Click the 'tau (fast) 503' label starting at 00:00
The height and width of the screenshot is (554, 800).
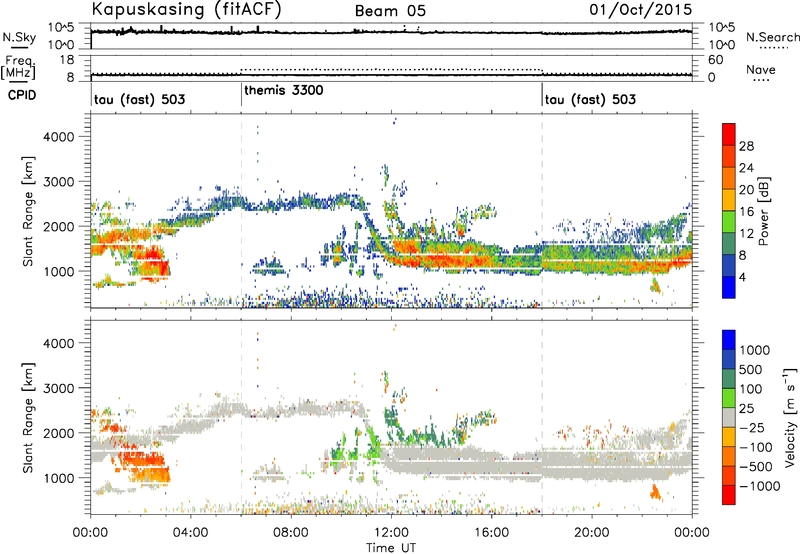(x=139, y=99)
